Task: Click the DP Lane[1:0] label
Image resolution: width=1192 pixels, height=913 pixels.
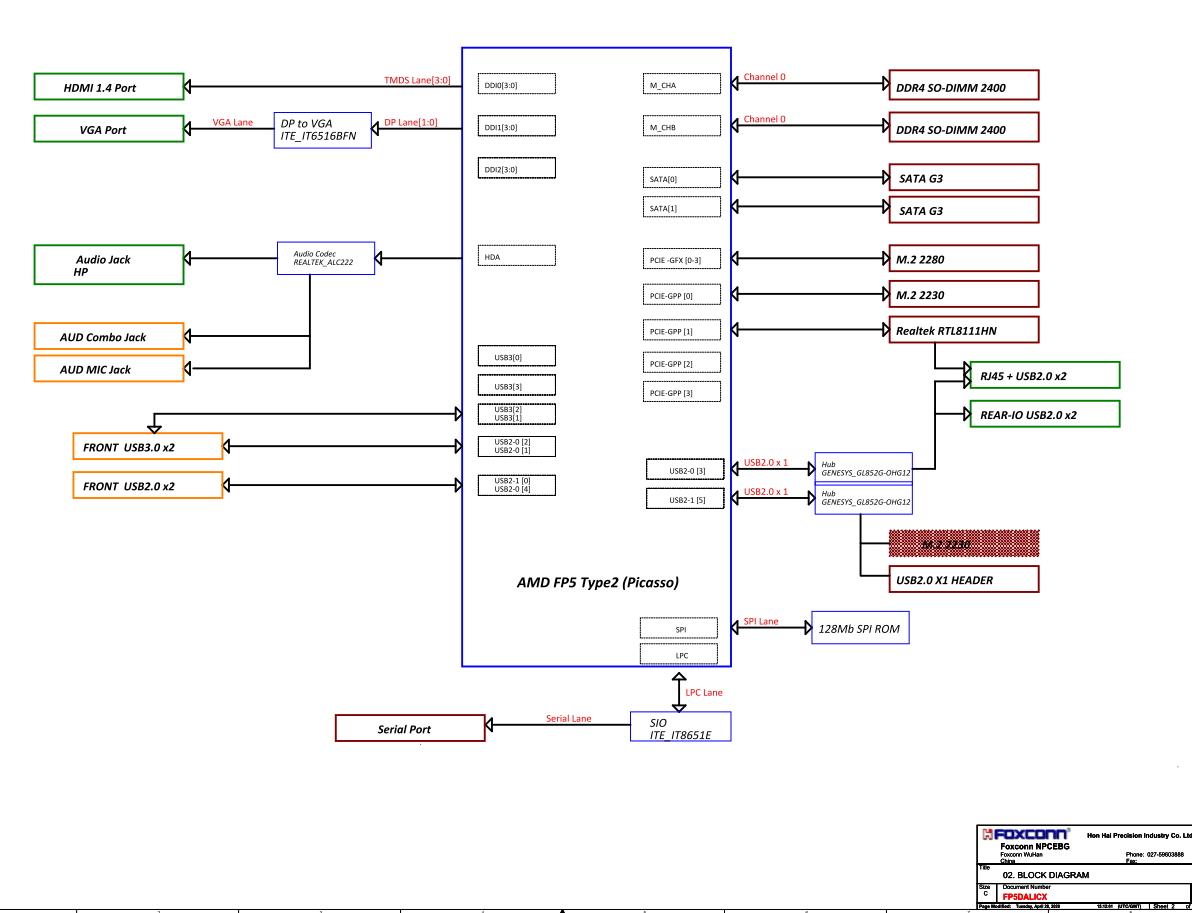Action: [411, 122]
